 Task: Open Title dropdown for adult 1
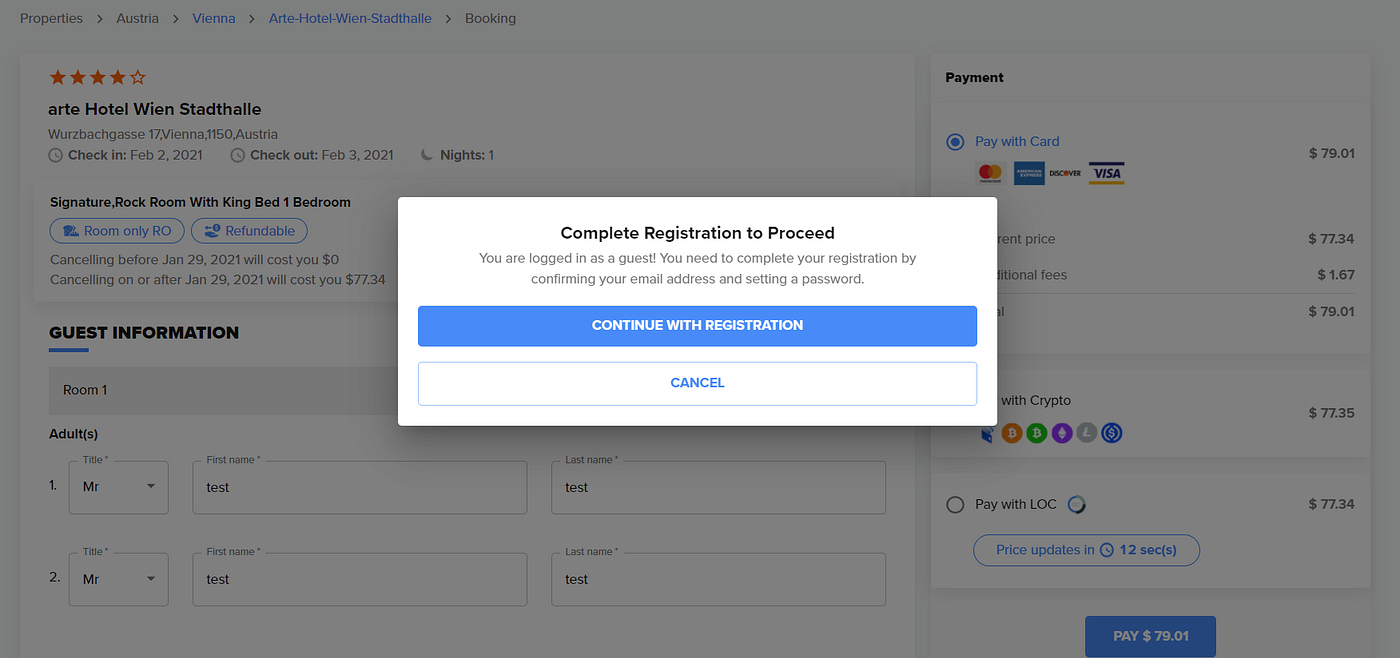pos(119,487)
